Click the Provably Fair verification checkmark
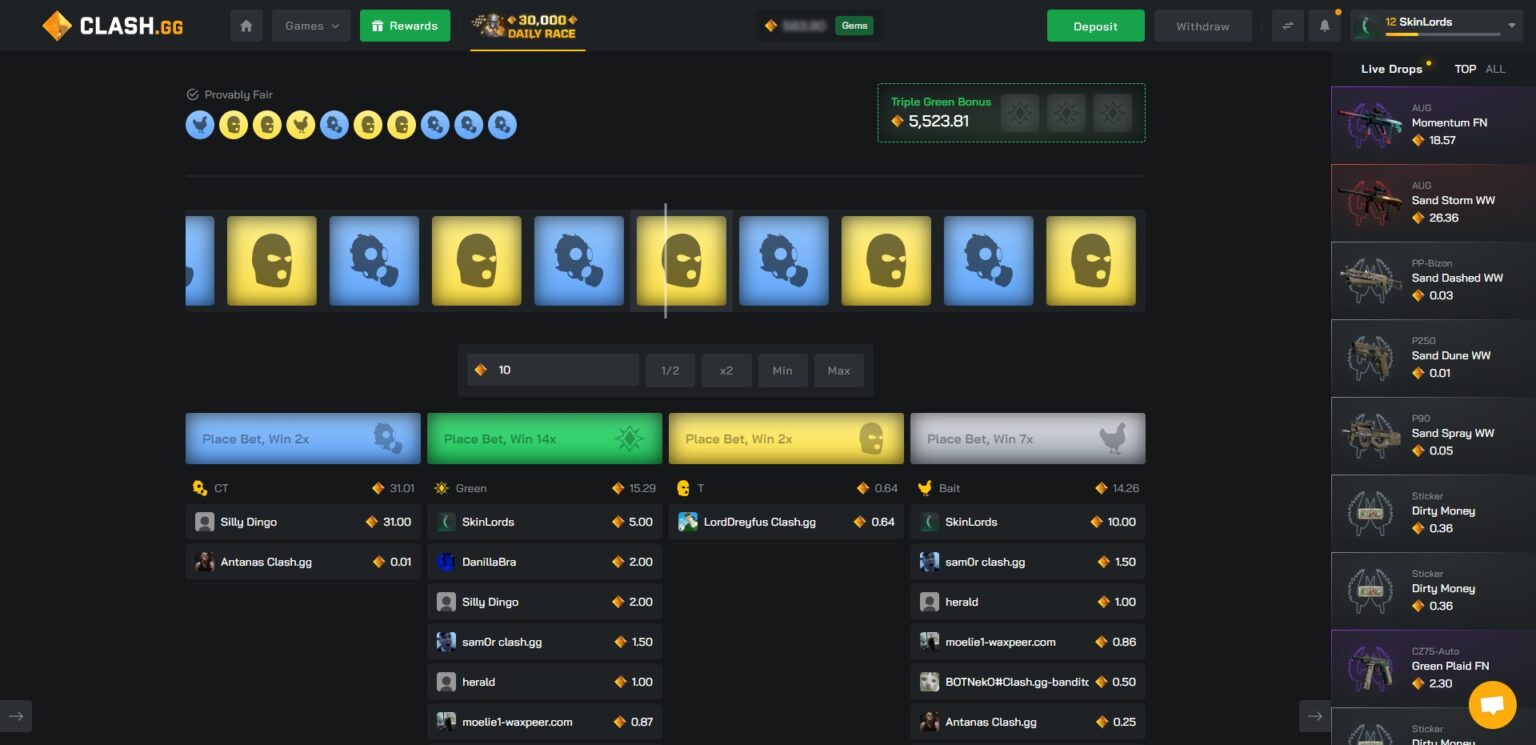1536x745 pixels. pos(191,94)
